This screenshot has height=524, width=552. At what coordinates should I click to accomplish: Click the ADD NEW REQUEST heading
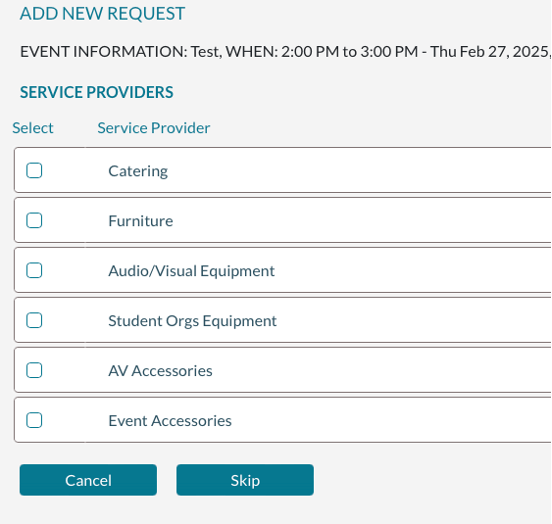point(102,14)
